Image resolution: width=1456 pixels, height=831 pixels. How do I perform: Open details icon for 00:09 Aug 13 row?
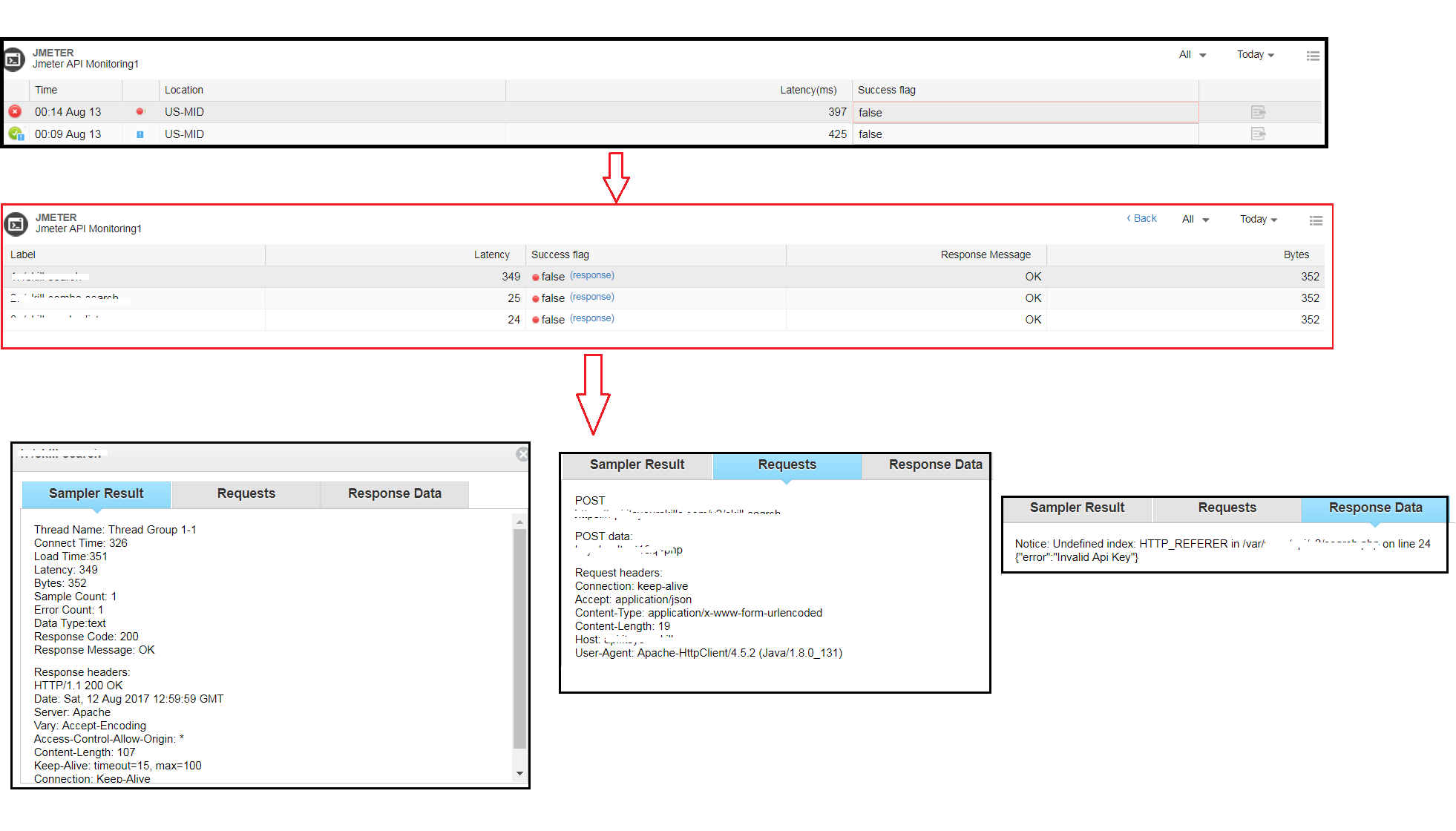(1258, 134)
